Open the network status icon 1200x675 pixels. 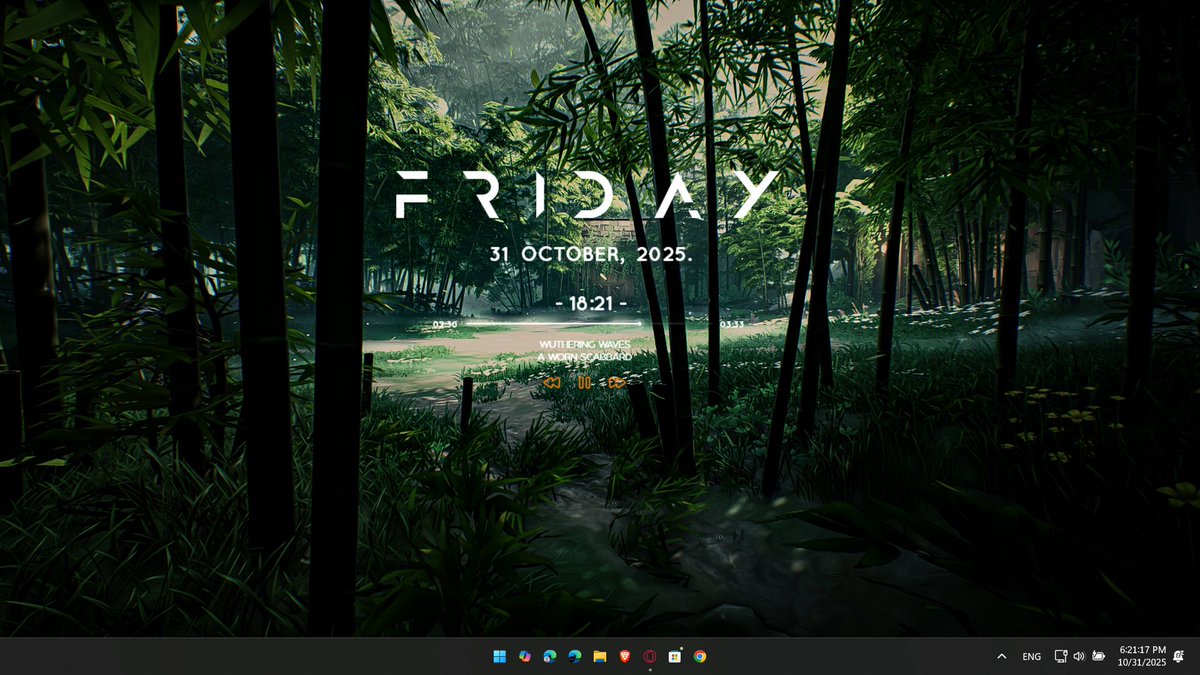click(1061, 657)
